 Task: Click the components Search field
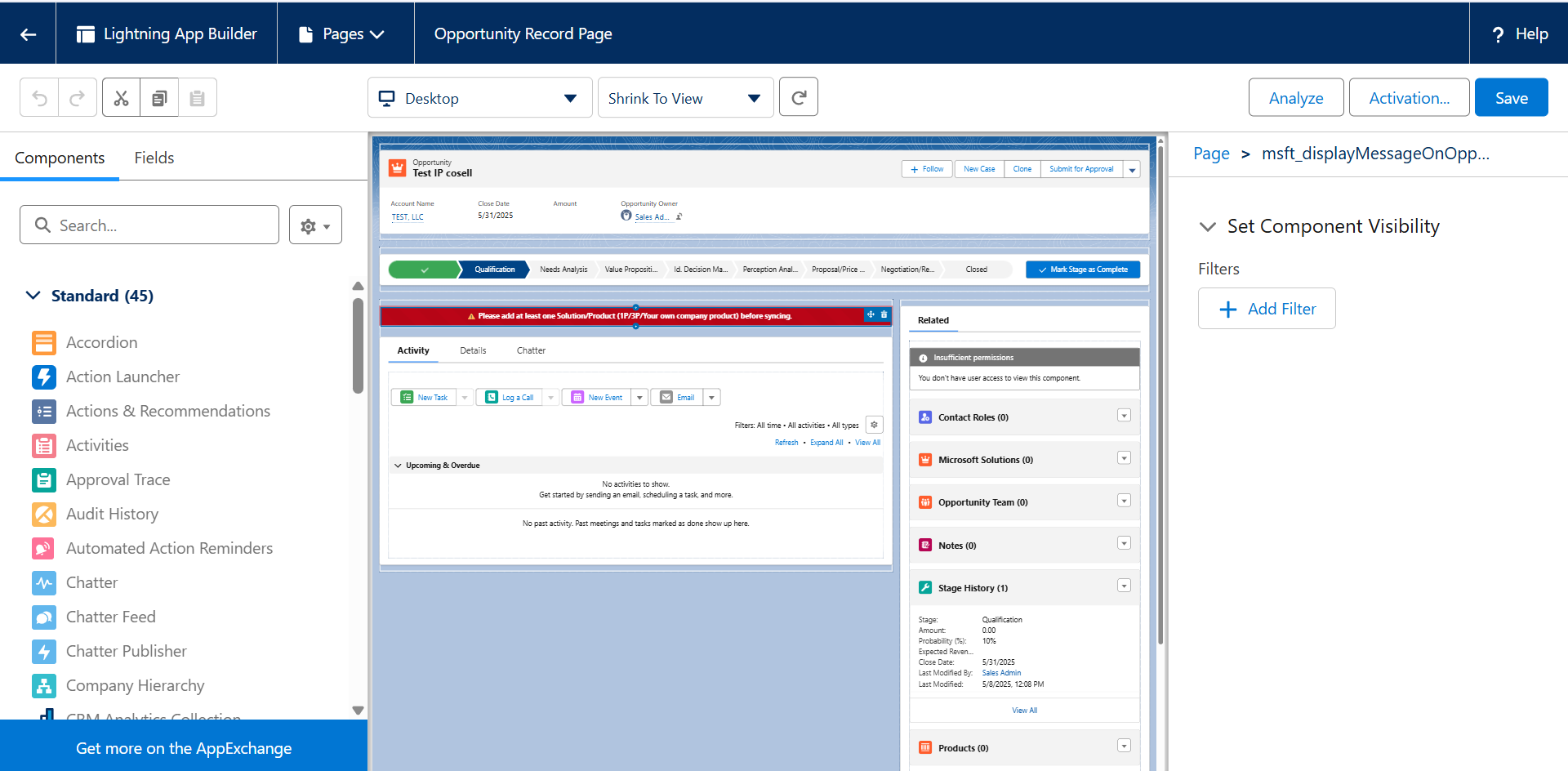click(150, 225)
